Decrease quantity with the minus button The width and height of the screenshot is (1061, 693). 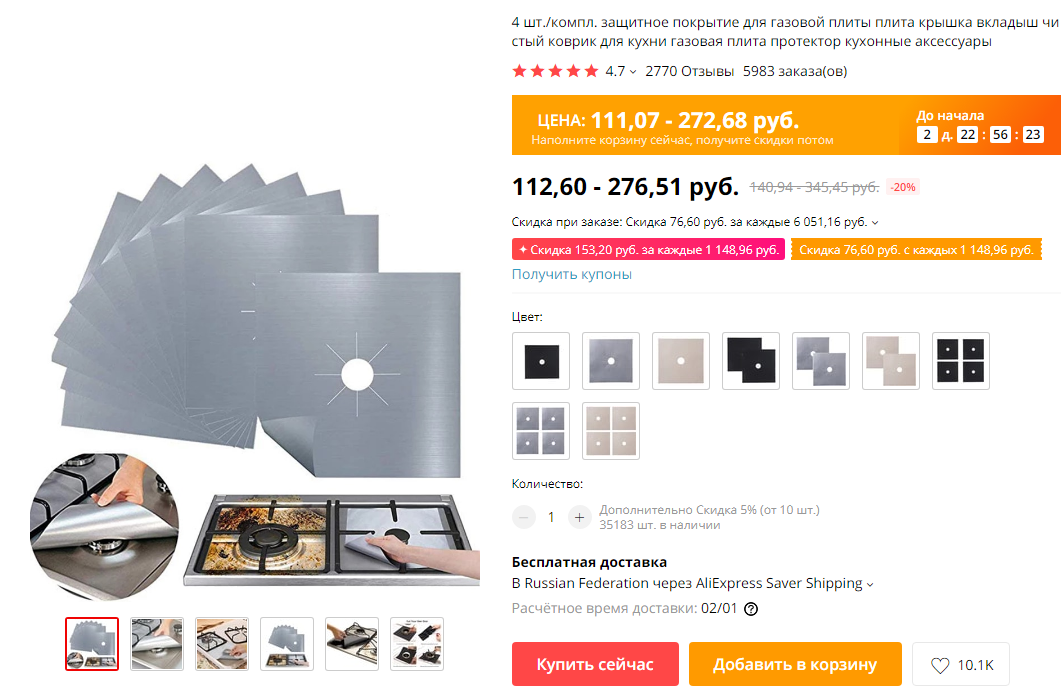[x=523, y=518]
